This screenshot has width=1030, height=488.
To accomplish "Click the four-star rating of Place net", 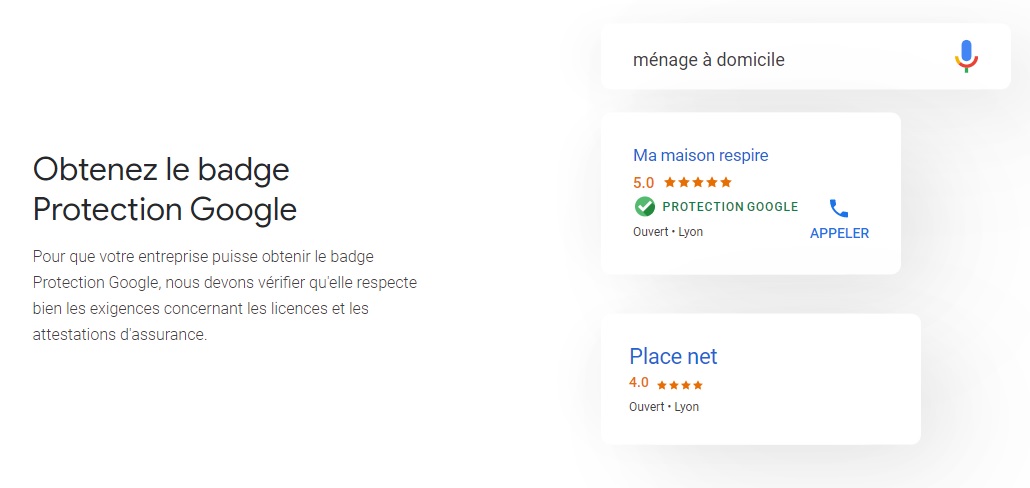I will click(680, 385).
